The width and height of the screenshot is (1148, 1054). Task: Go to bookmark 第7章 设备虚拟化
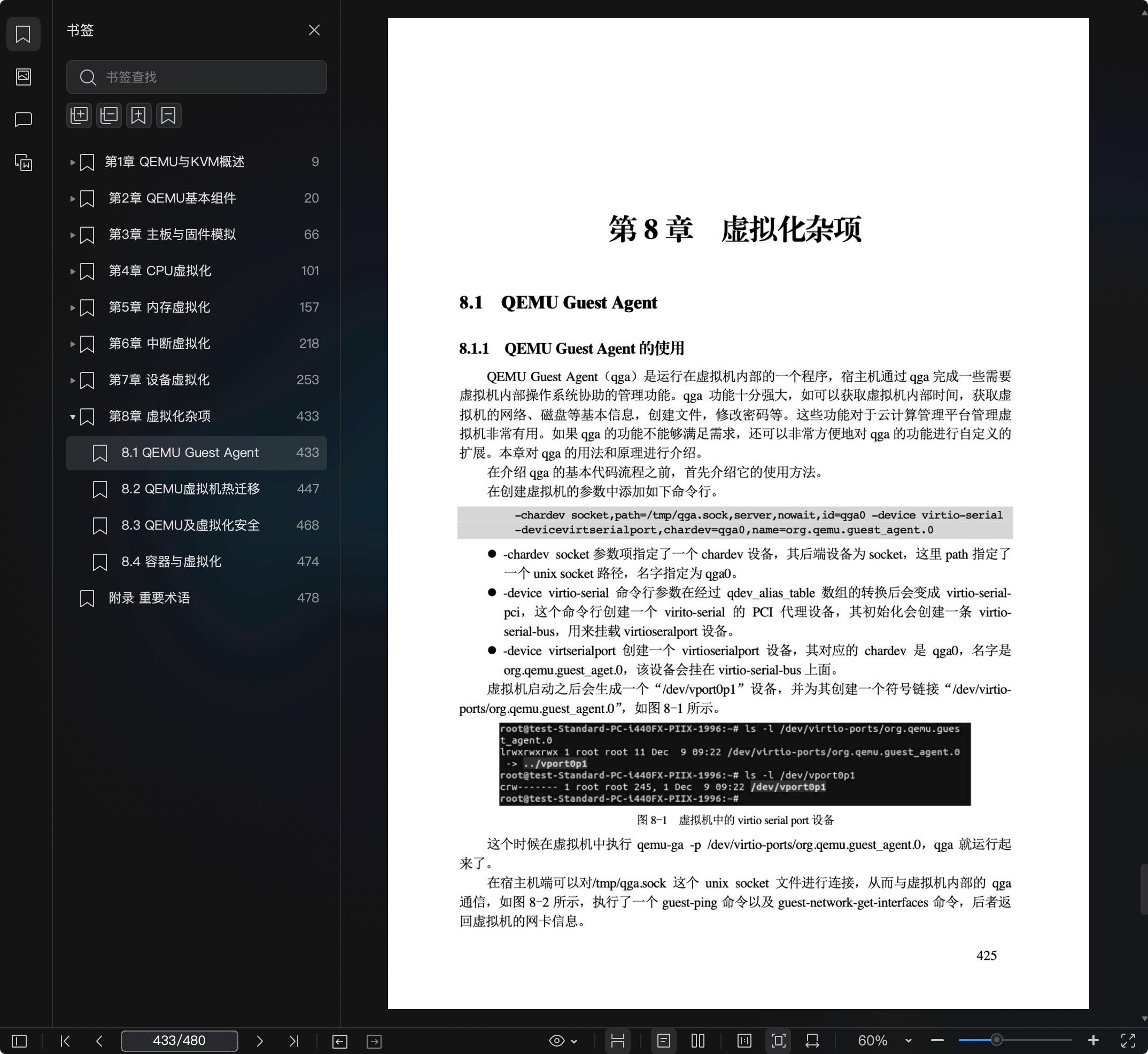click(x=196, y=380)
